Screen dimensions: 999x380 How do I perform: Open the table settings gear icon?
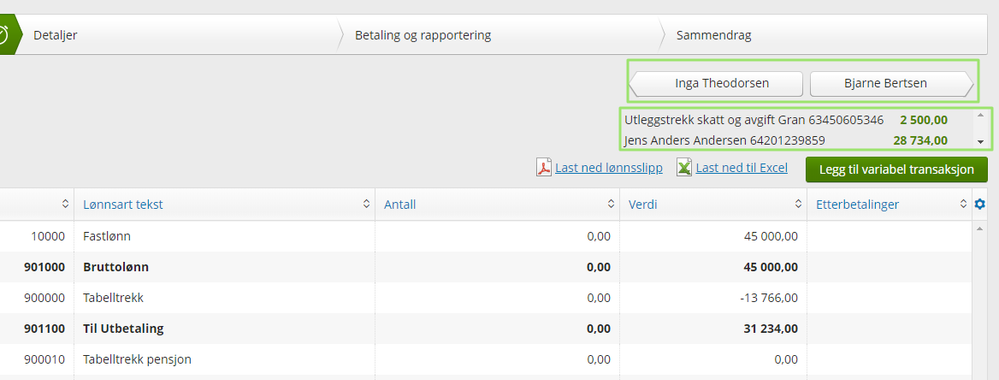coord(980,204)
